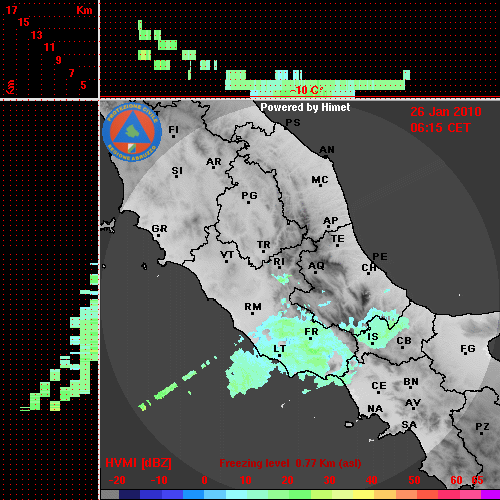Image resolution: width=500 pixels, height=500 pixels.
Task: Click the TE city label
Action: 338,239
